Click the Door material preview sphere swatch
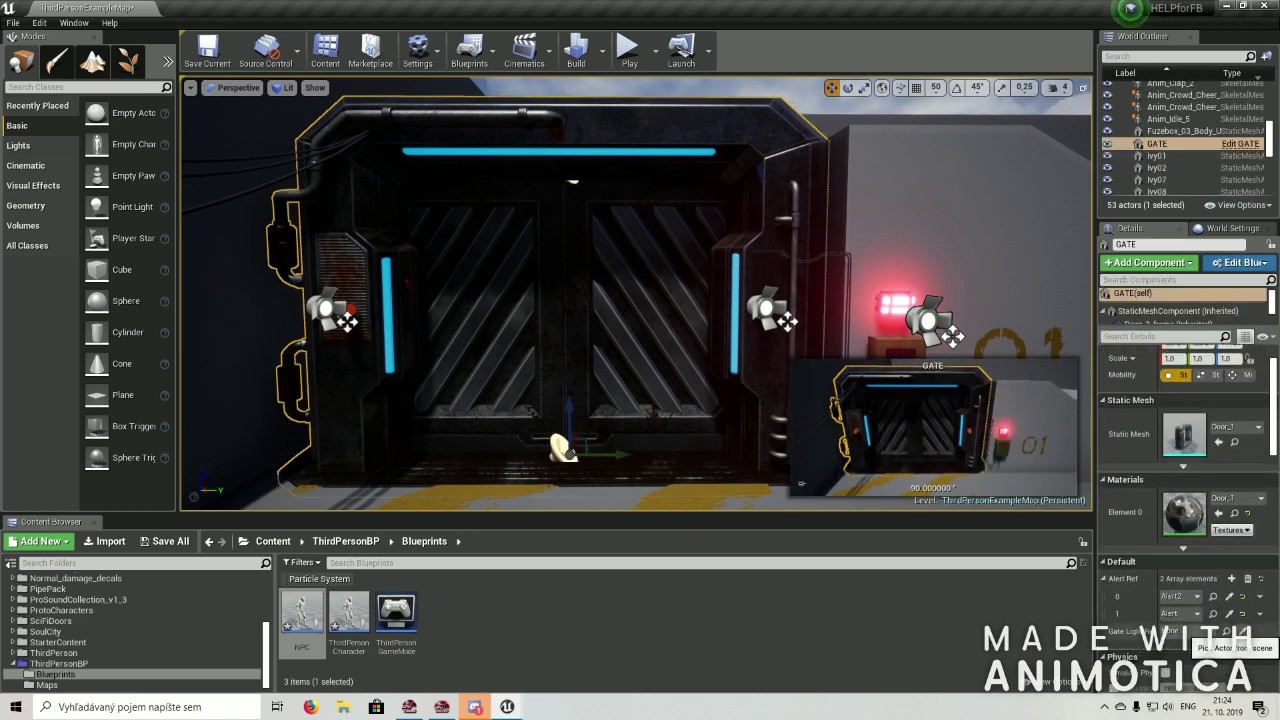 click(1184, 513)
